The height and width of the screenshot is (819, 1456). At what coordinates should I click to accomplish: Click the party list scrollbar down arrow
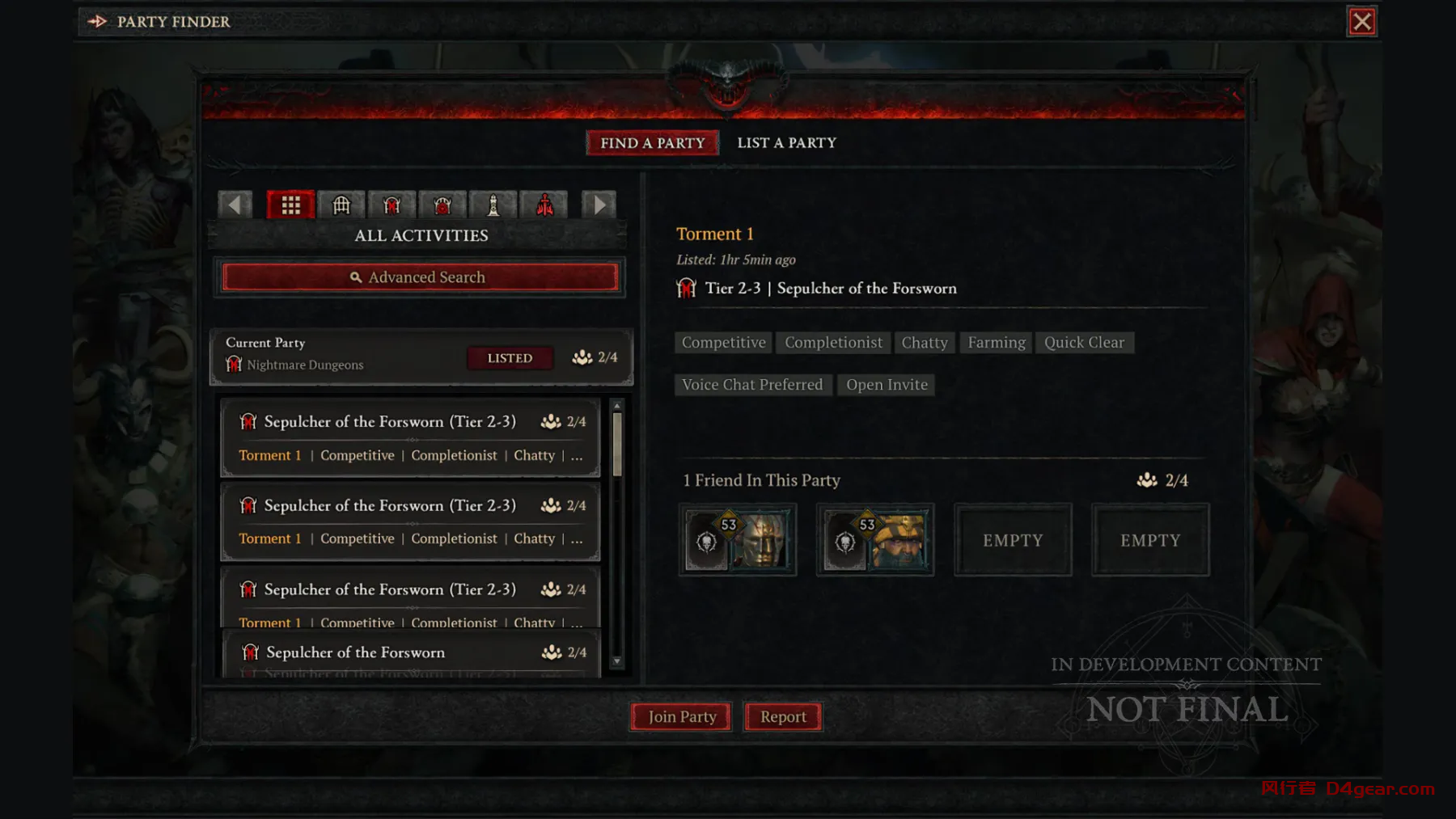617,661
